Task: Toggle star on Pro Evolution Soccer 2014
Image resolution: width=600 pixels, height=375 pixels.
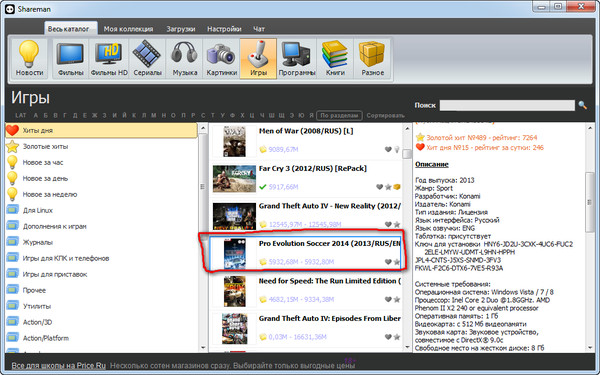Action: pyautogui.click(x=397, y=262)
